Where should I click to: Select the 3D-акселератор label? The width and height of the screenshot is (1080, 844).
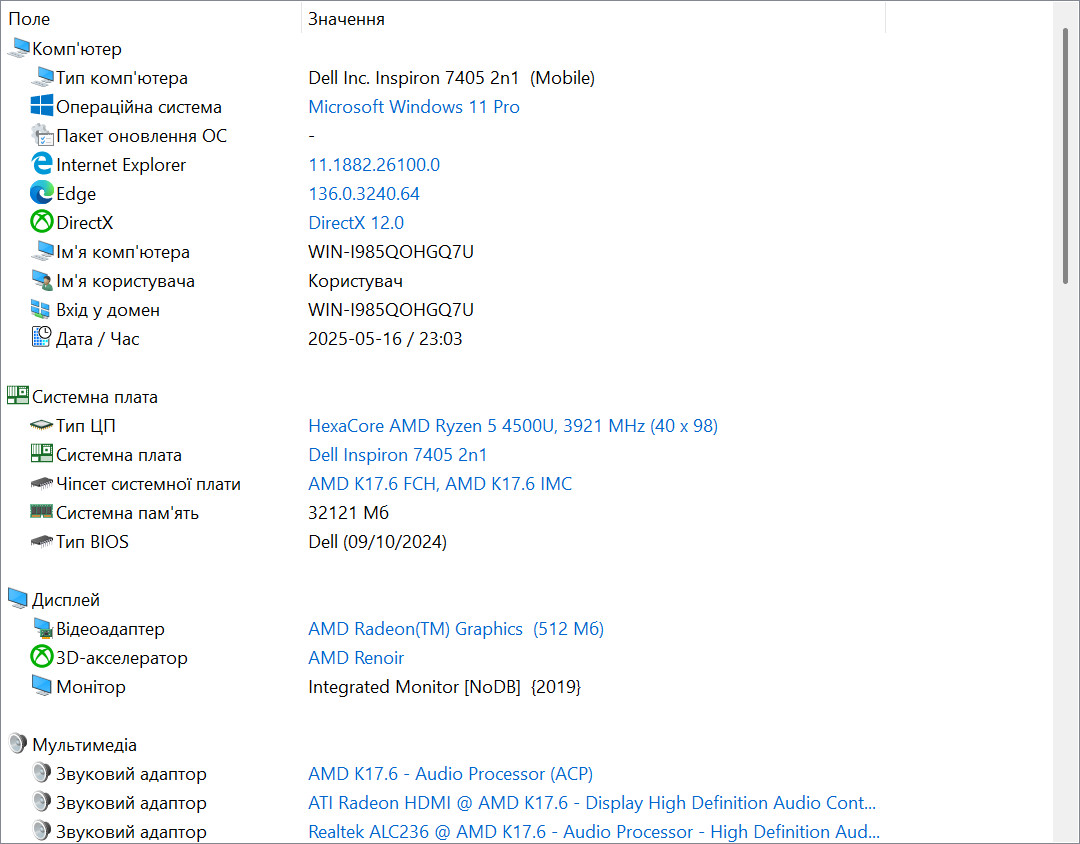[x=122, y=657]
